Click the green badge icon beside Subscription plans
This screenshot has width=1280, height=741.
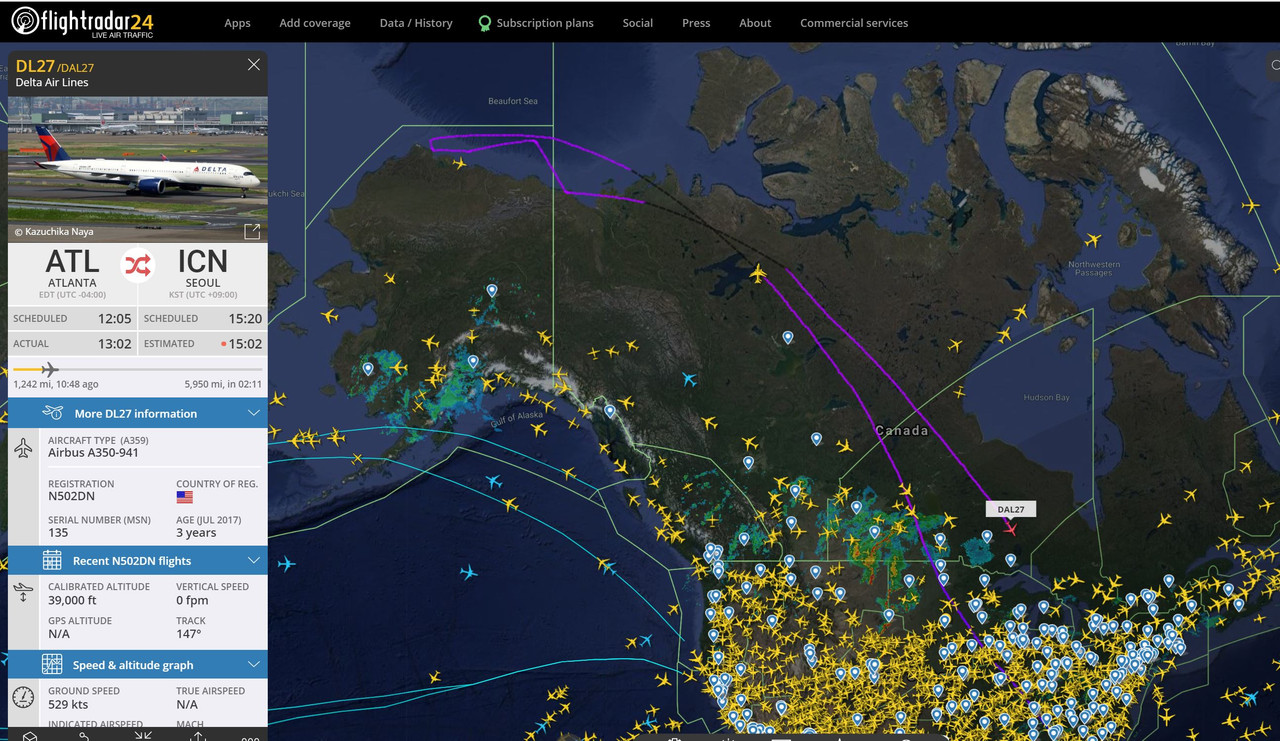(485, 22)
